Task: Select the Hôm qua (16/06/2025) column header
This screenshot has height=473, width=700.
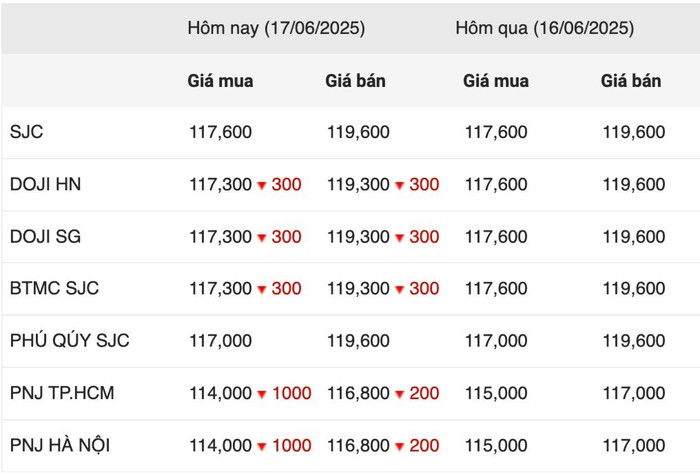Action: pyautogui.click(x=545, y=28)
